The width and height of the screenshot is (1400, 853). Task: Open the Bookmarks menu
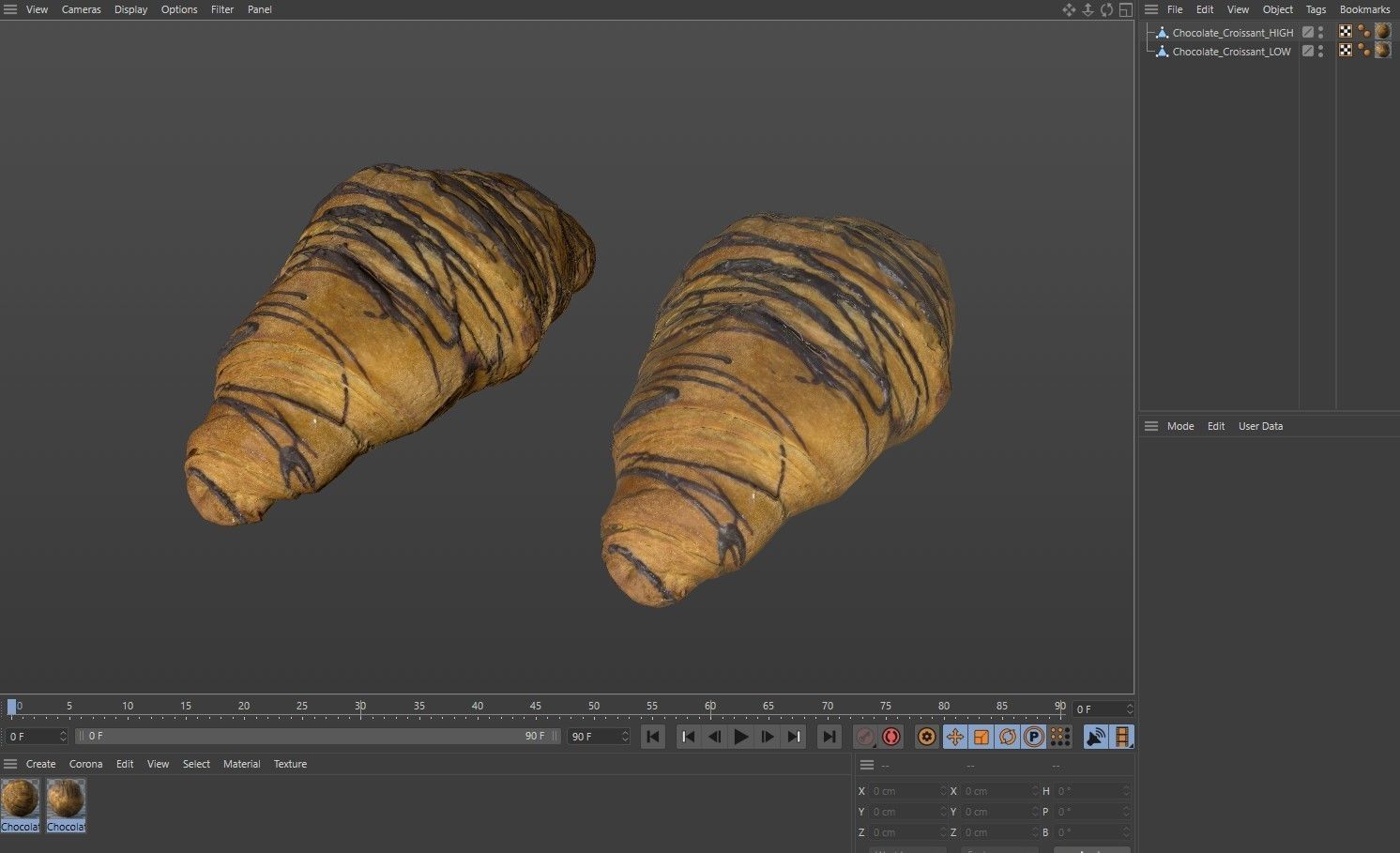click(1364, 9)
